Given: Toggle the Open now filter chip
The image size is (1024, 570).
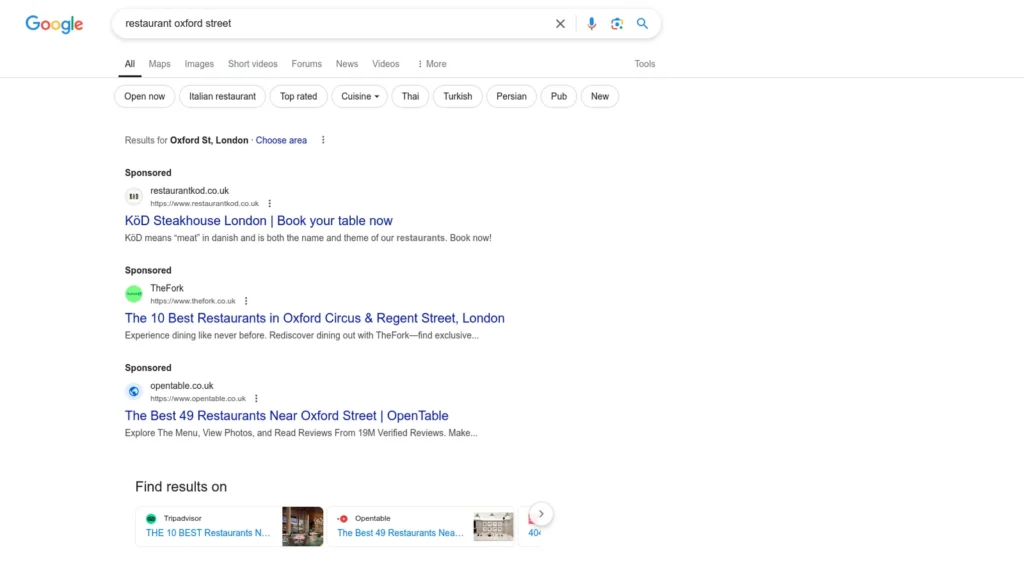Looking at the screenshot, I should click(145, 97).
